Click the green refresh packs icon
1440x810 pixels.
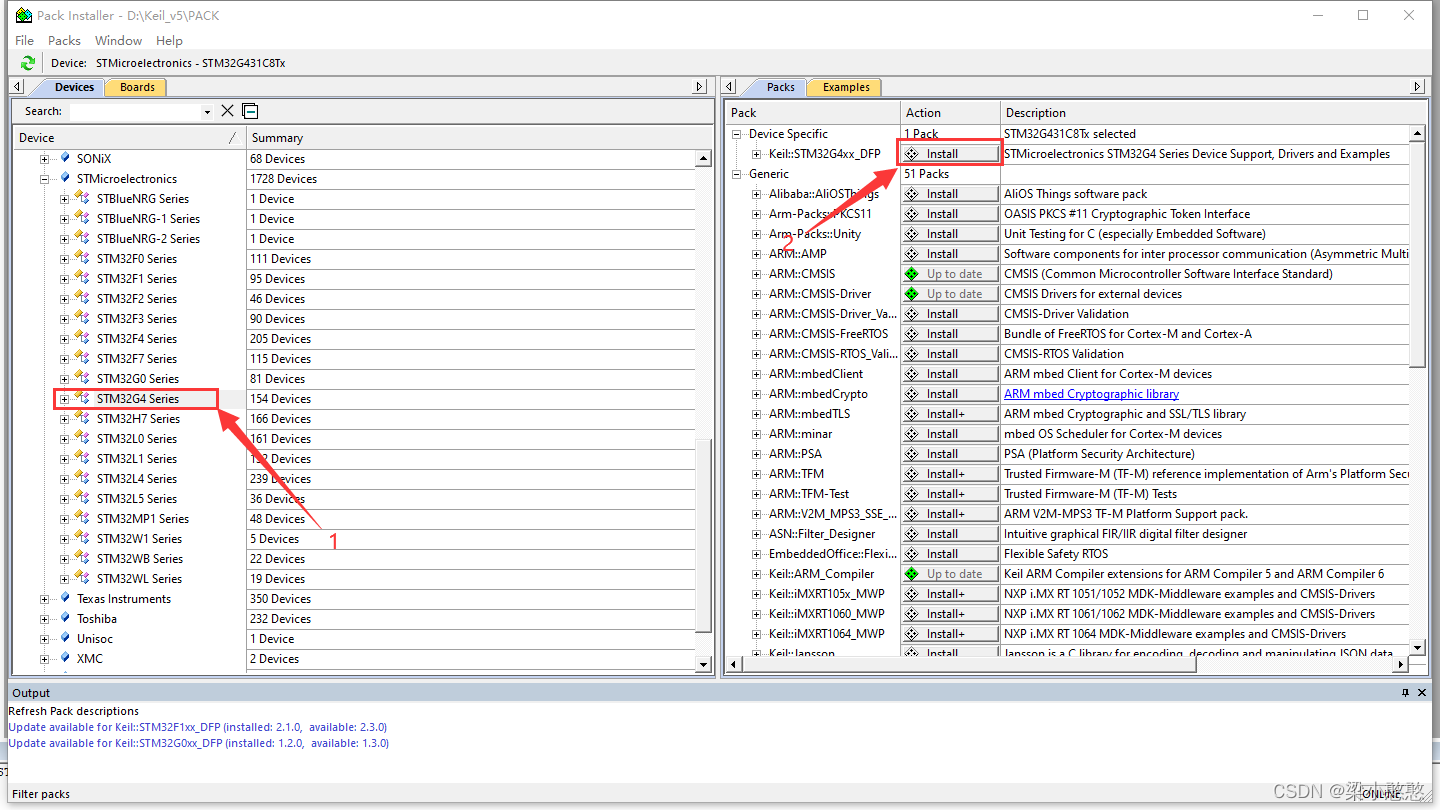pos(27,63)
